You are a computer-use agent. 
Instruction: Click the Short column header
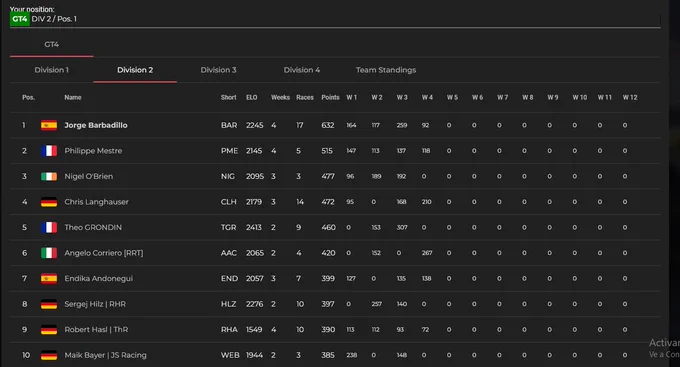tap(229, 97)
